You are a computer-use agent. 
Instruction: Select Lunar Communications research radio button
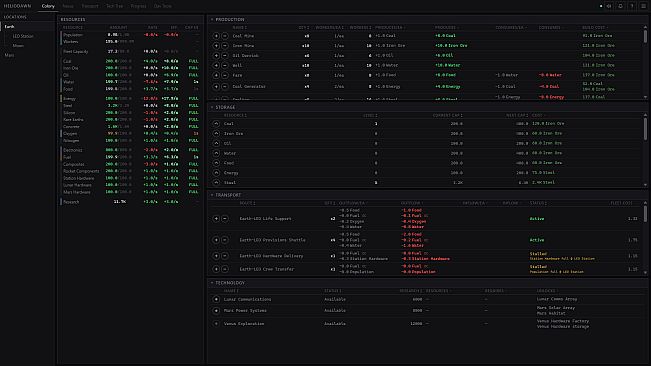(216, 299)
